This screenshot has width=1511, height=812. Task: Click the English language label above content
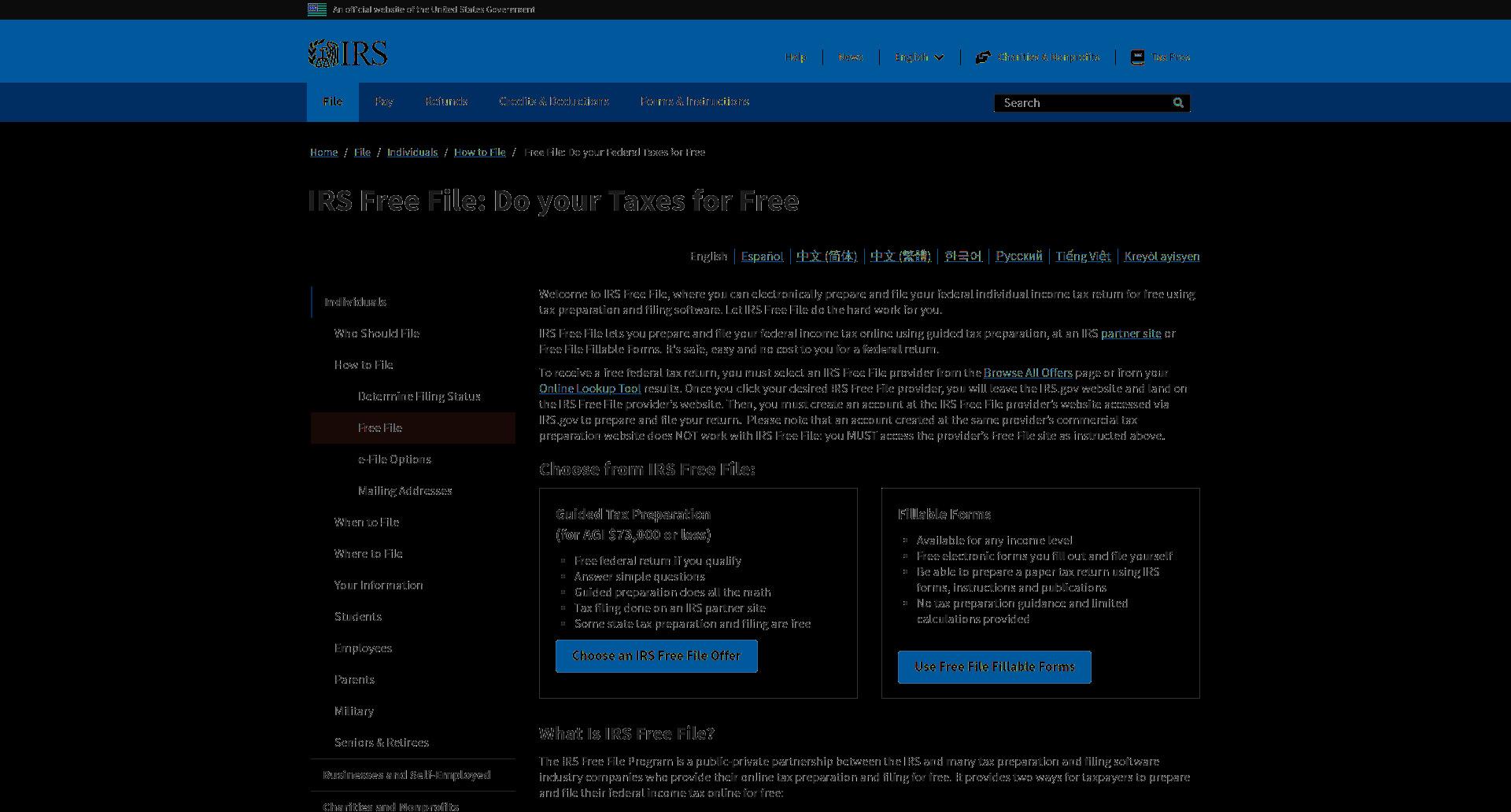click(x=708, y=257)
